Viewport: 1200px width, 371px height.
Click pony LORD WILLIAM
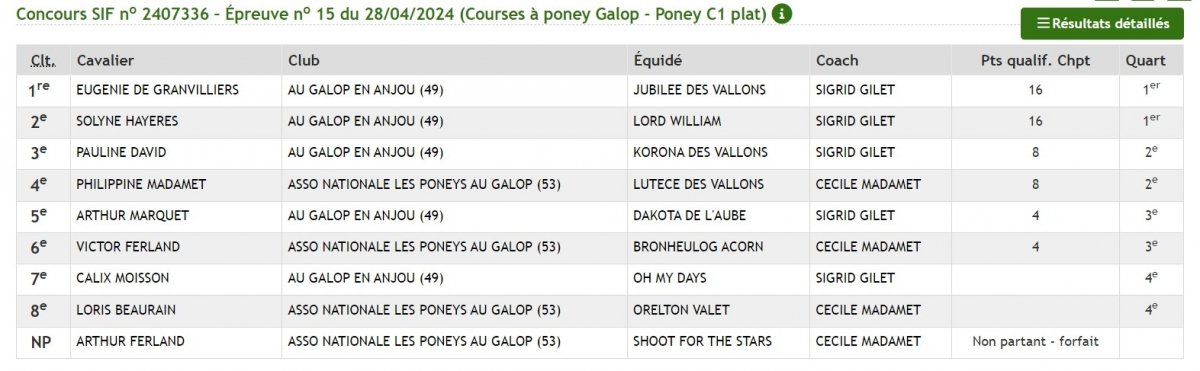coord(677,121)
